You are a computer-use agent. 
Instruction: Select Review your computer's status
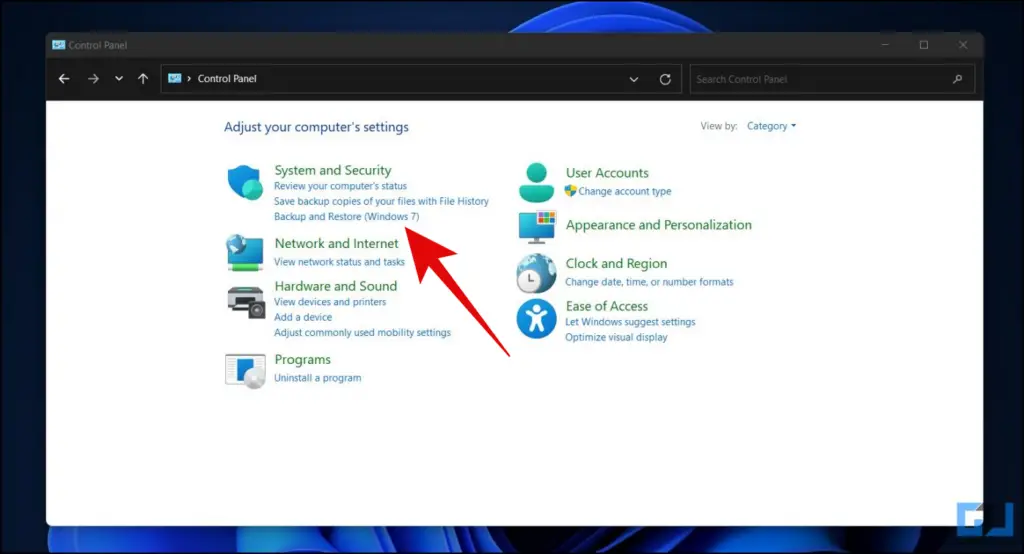(340, 186)
